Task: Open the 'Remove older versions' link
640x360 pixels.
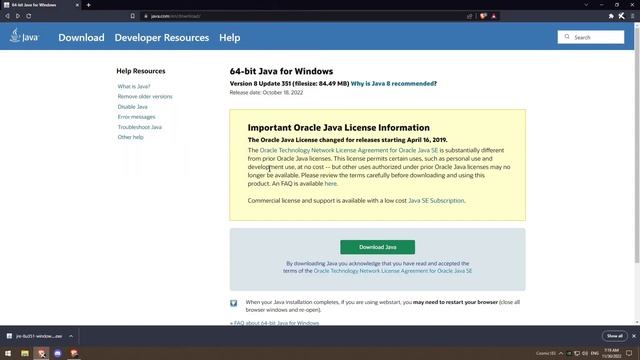Action: (x=145, y=97)
